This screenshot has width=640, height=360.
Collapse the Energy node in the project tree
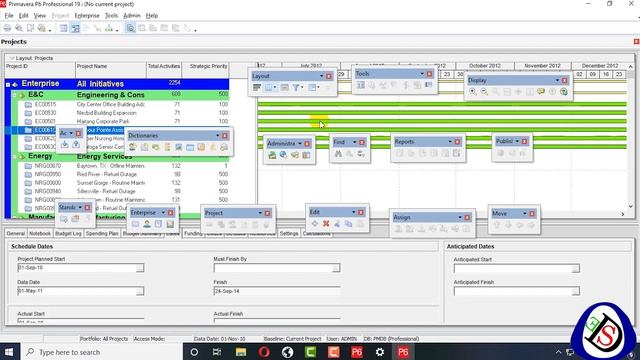pos(14,156)
